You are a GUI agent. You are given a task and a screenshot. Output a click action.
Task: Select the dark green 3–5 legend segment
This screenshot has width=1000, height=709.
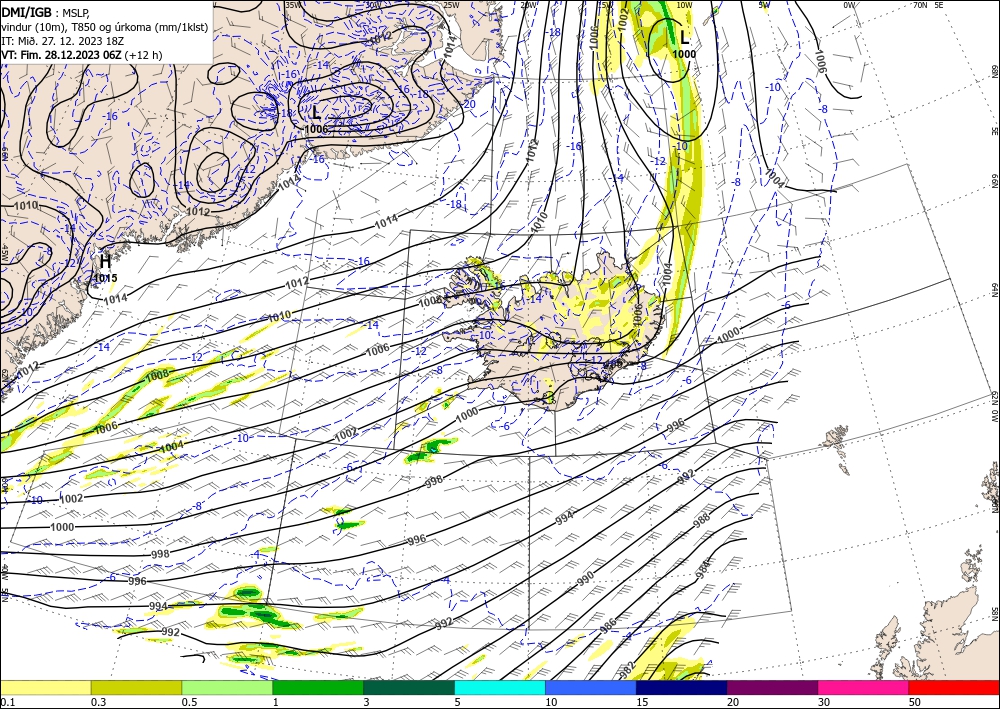(x=409, y=687)
